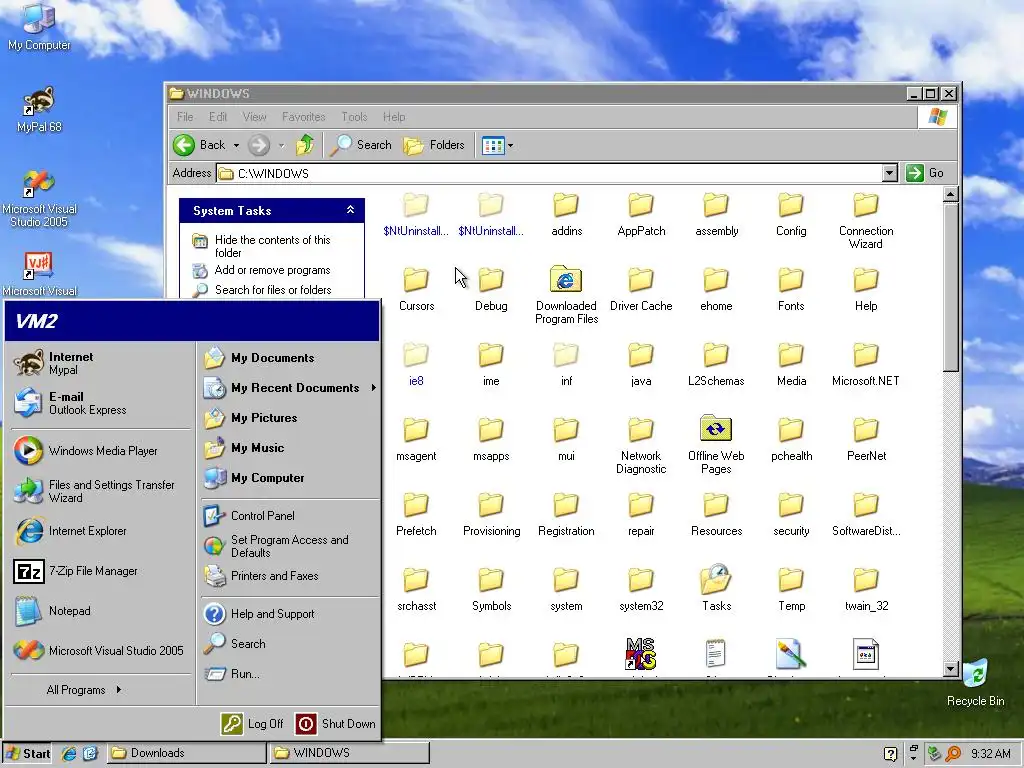Expand the Address bar dropdown
Viewport: 1024px width, 768px height.
coord(889,173)
